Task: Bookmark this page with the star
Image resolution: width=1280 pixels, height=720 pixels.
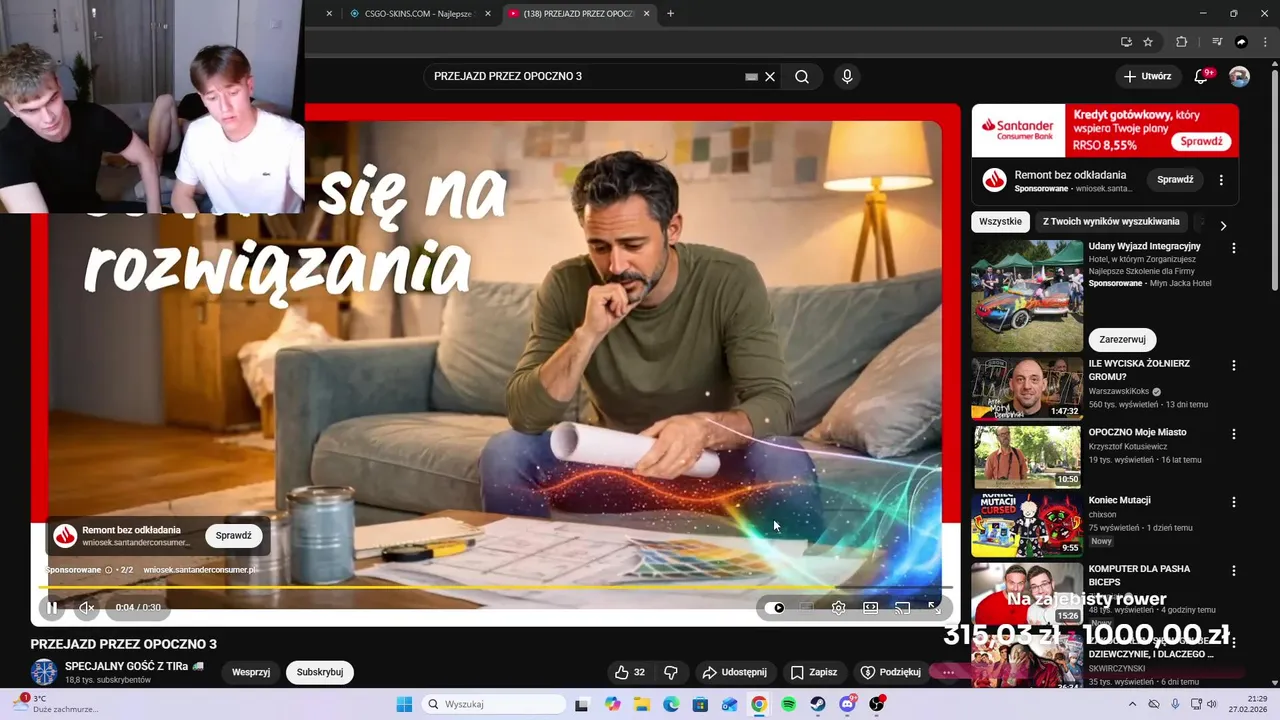Action: [1148, 42]
